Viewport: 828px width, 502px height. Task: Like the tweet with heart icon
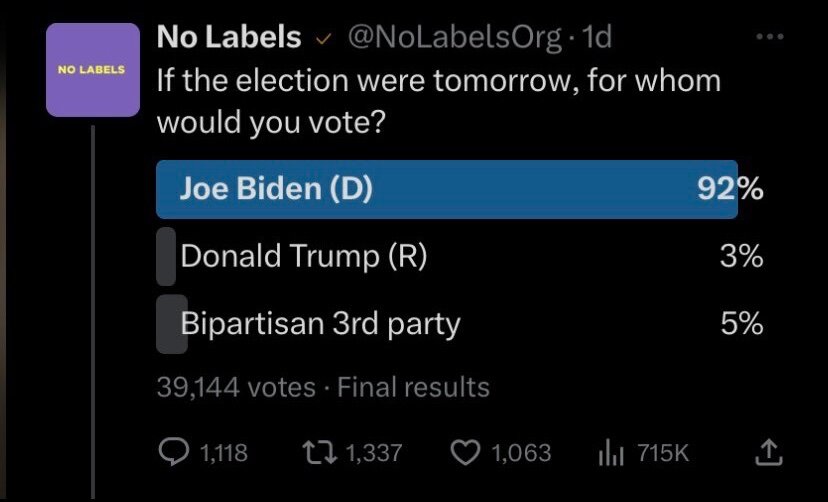click(x=466, y=452)
